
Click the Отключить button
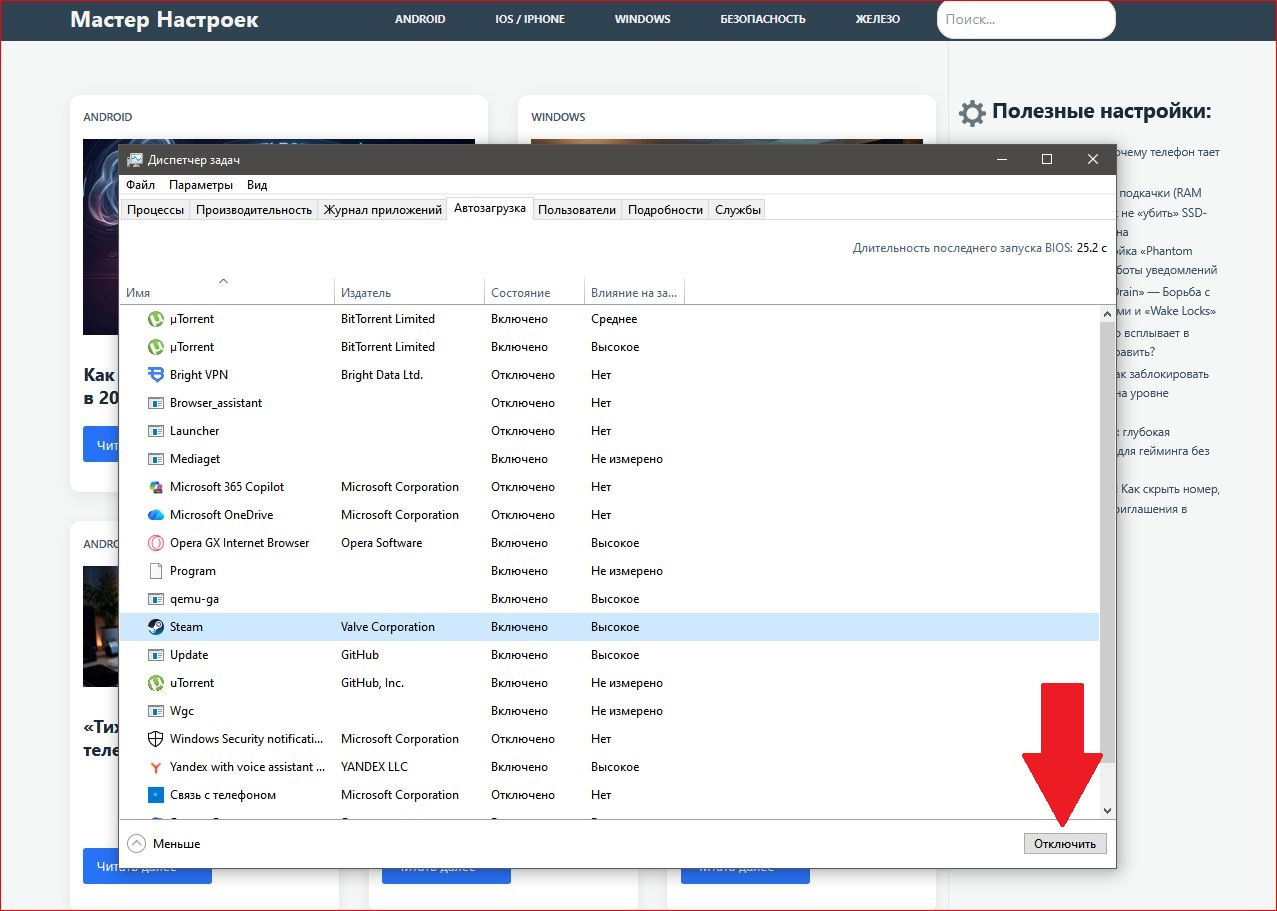point(1065,844)
